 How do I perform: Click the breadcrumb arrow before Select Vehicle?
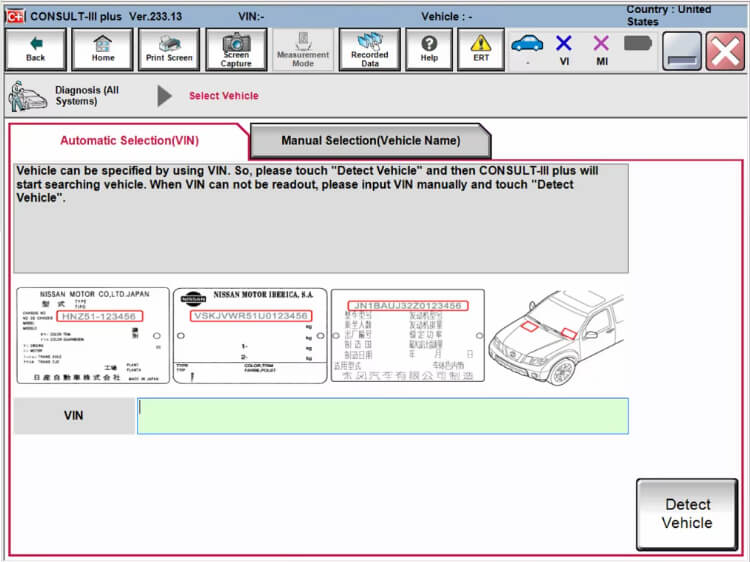coord(165,96)
